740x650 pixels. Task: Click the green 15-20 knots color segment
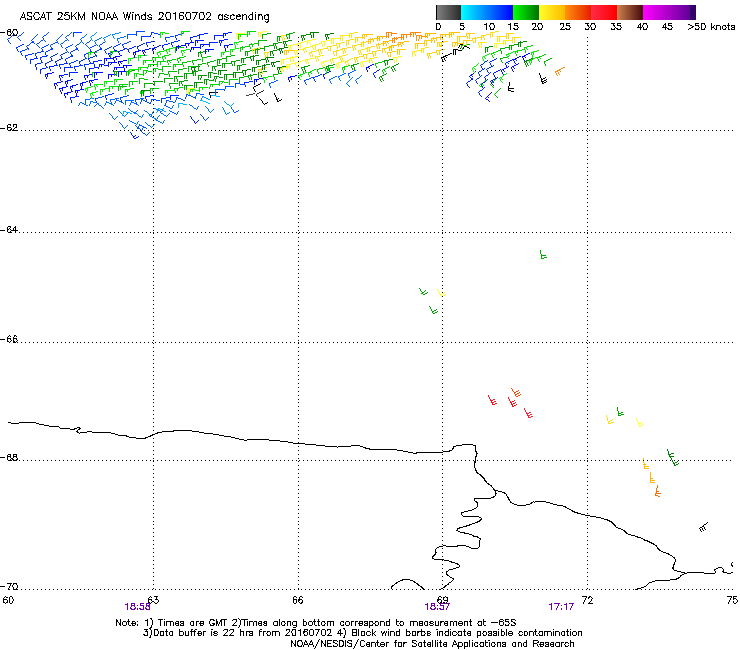tap(526, 12)
